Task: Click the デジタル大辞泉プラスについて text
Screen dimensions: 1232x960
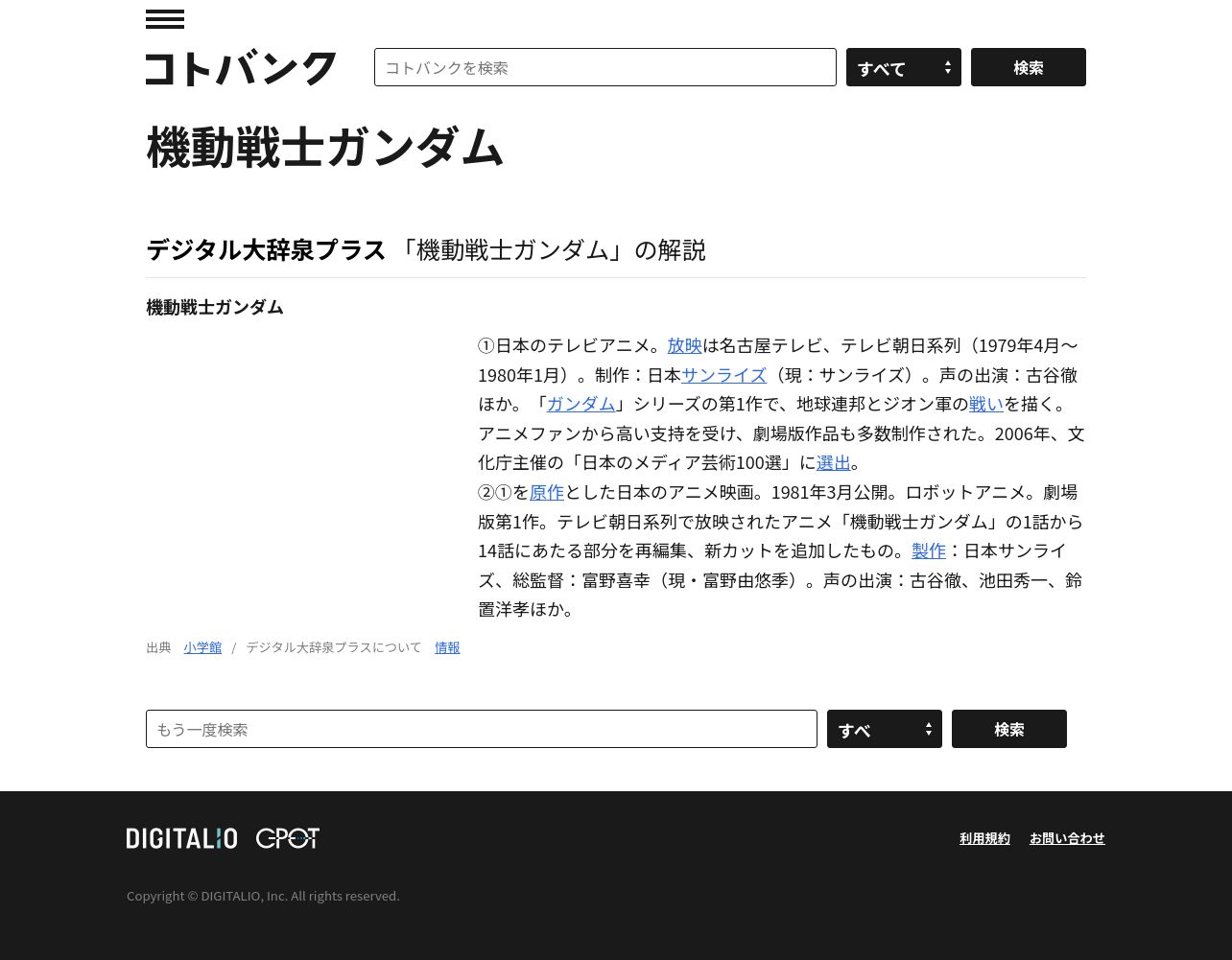Action: (334, 647)
